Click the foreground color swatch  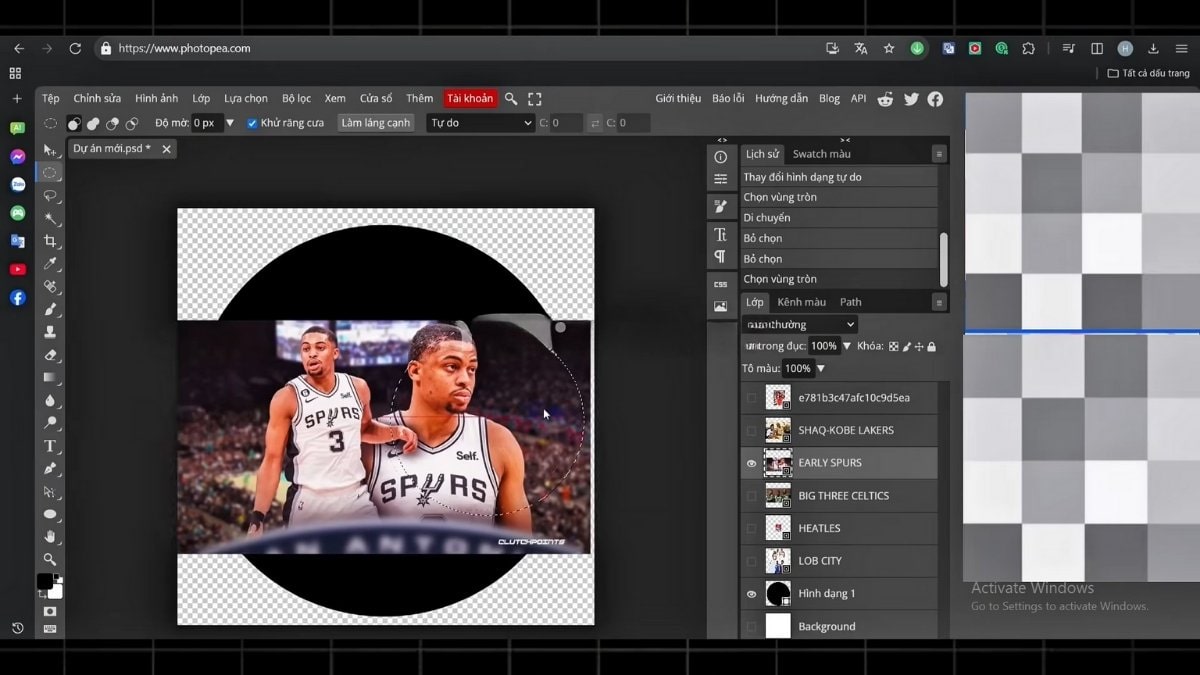[x=44, y=582]
